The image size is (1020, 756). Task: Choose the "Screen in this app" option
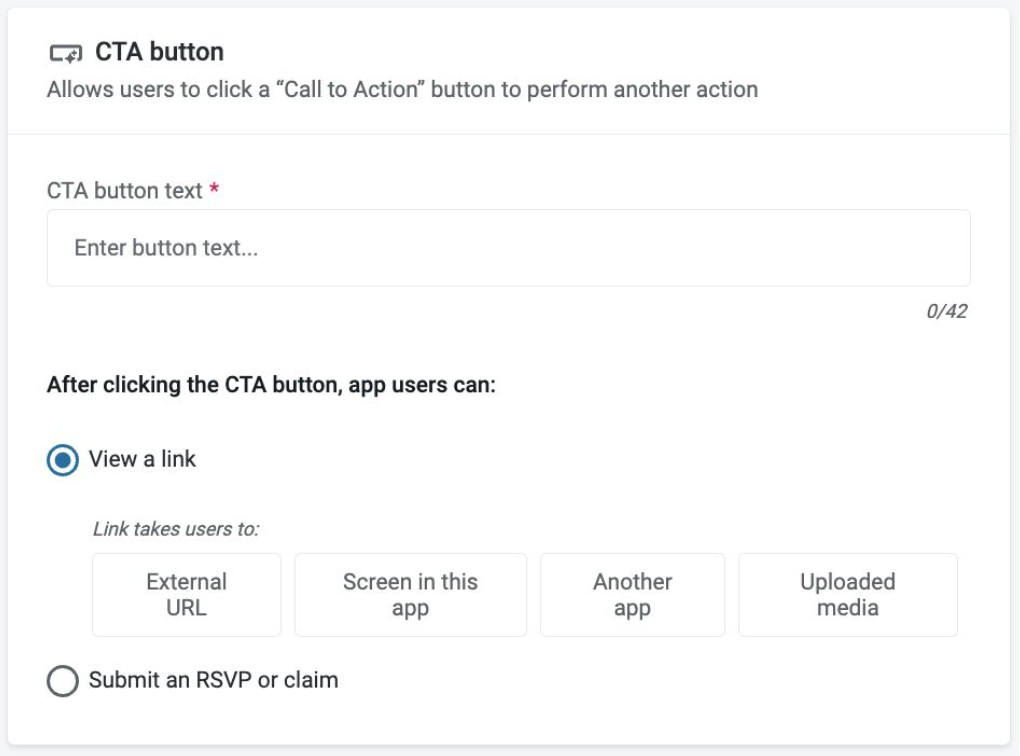(x=410, y=595)
